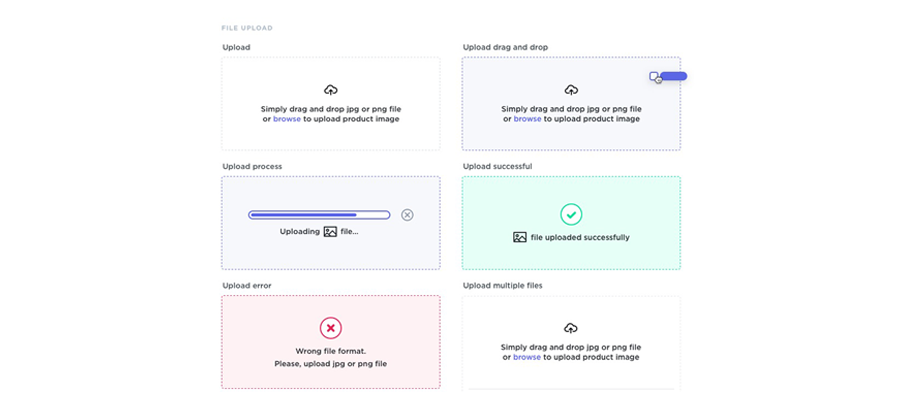Click cloud icon in Upload drag and drop box

(571, 90)
